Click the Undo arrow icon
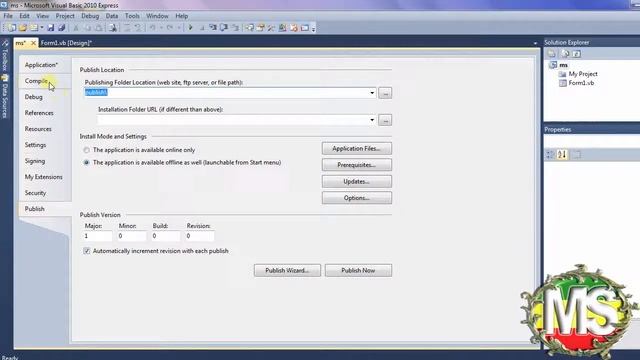The image size is (640, 360). click(152, 28)
